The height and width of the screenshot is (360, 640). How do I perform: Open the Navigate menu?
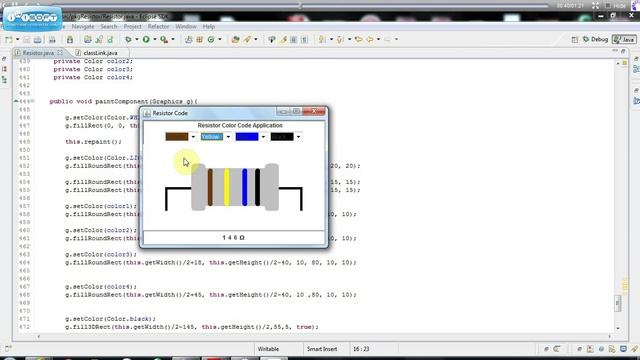[83, 27]
